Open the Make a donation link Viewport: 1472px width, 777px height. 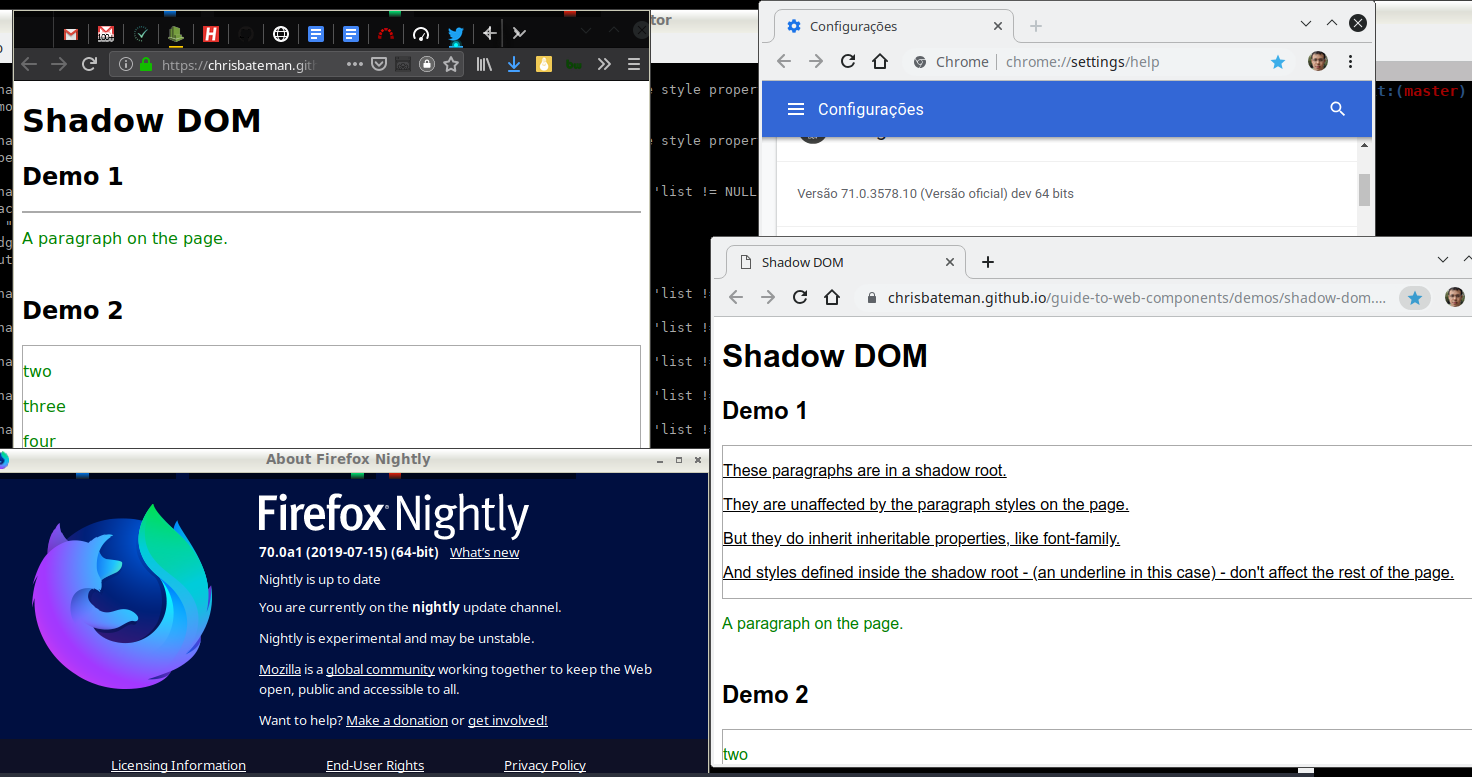click(x=397, y=719)
